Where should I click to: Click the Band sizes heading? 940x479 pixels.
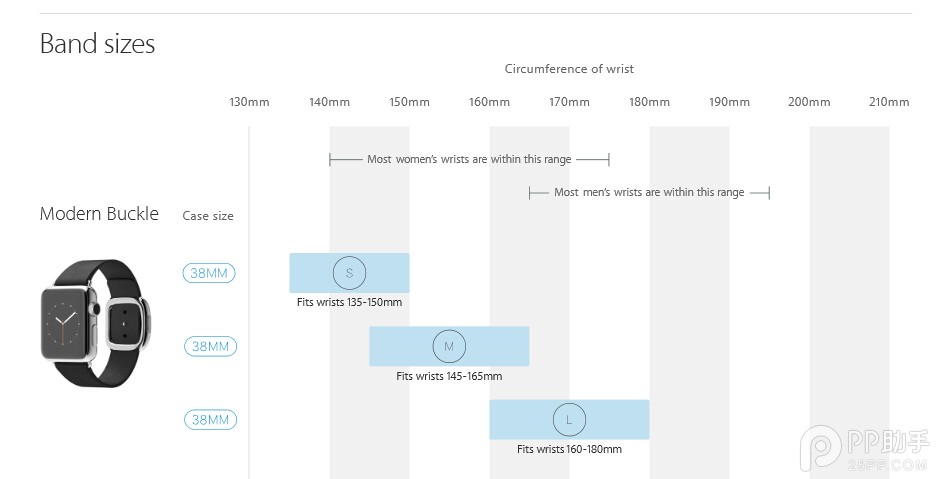[97, 44]
